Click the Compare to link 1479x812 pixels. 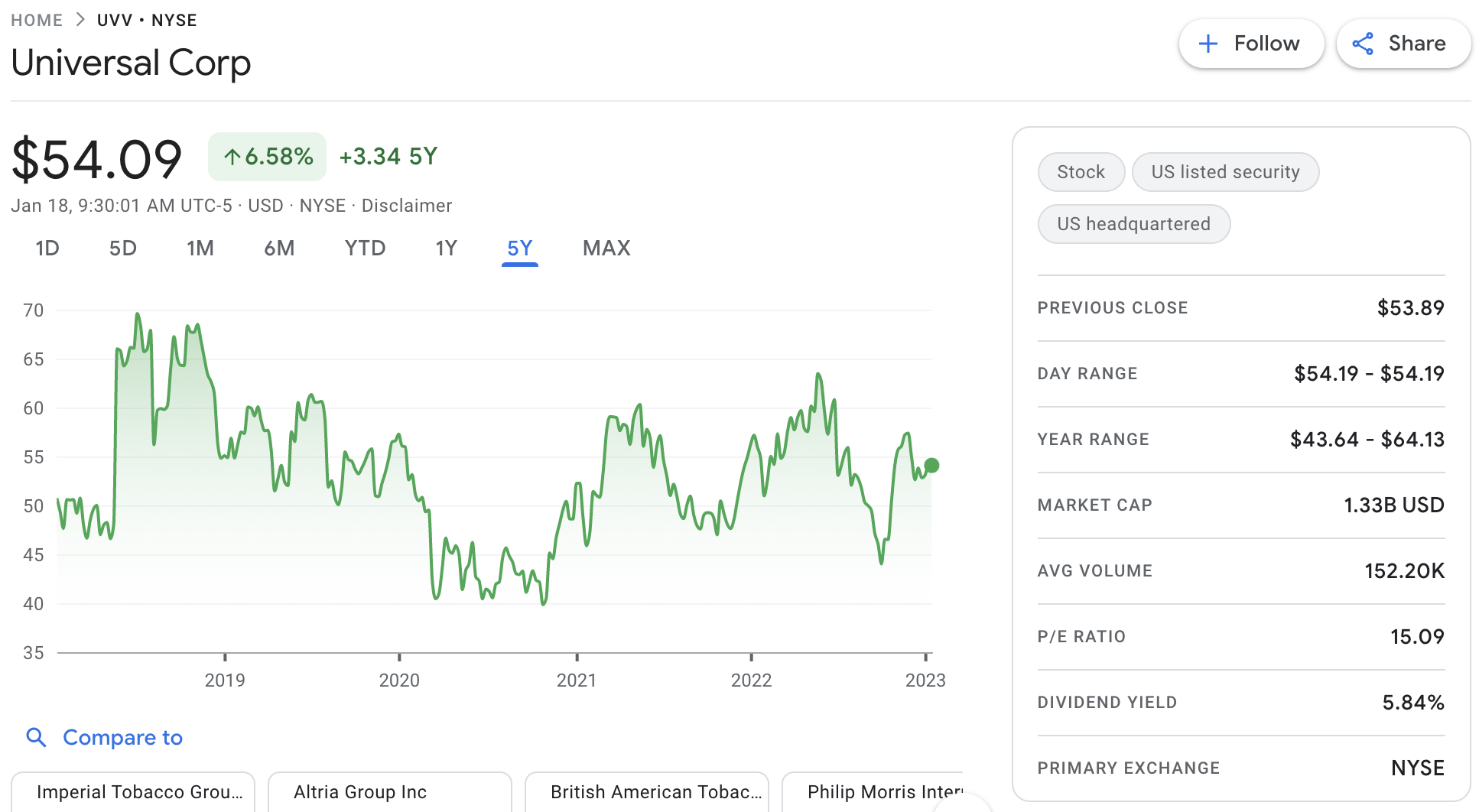122,737
